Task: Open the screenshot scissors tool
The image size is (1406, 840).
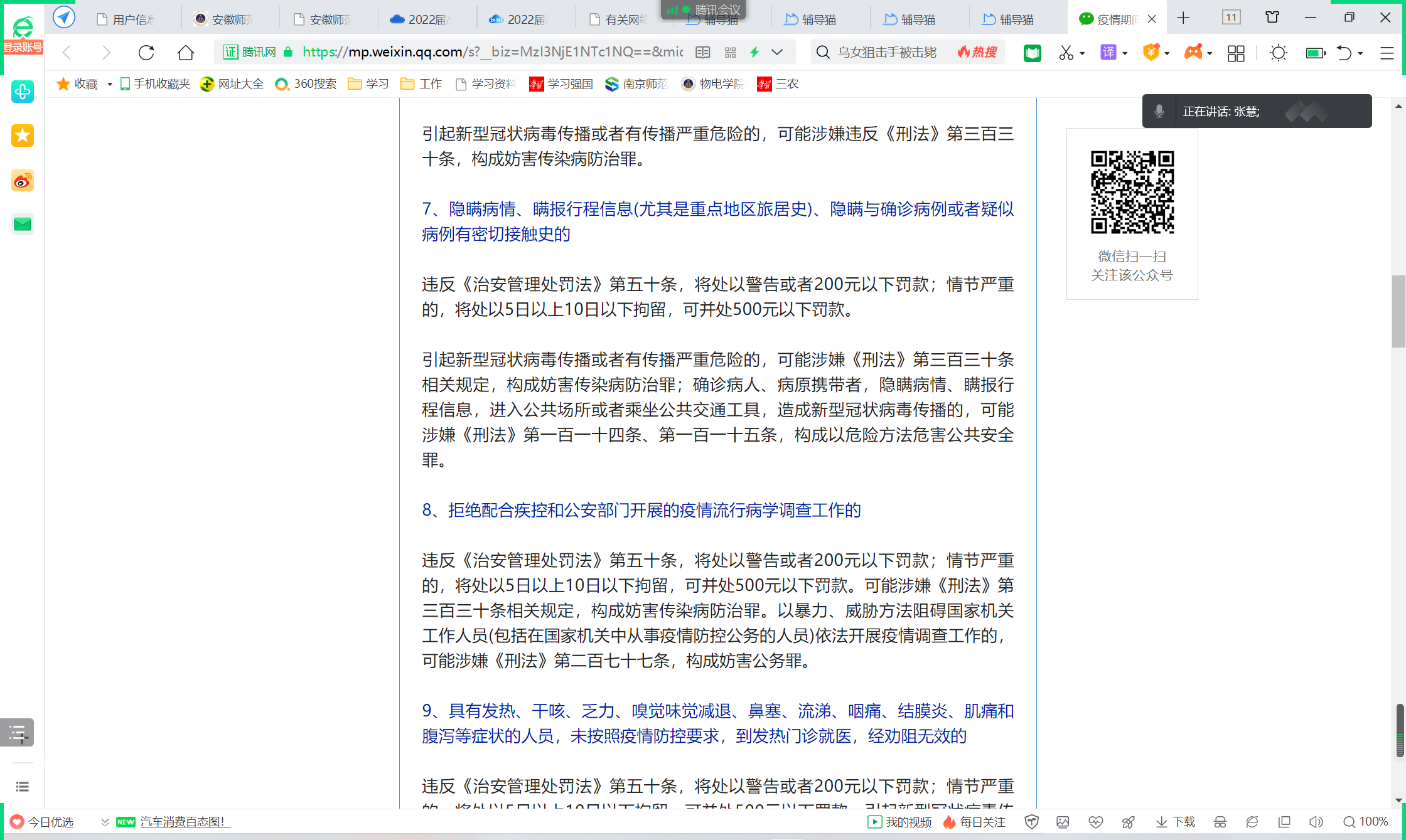Action: (1066, 53)
